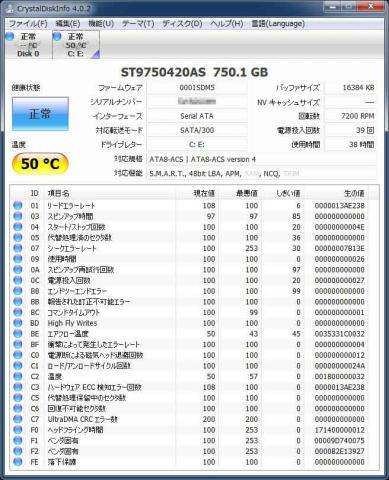This screenshot has width=389, height=480.
Task: Click status orb for ID F0 row
Action: [18, 430]
